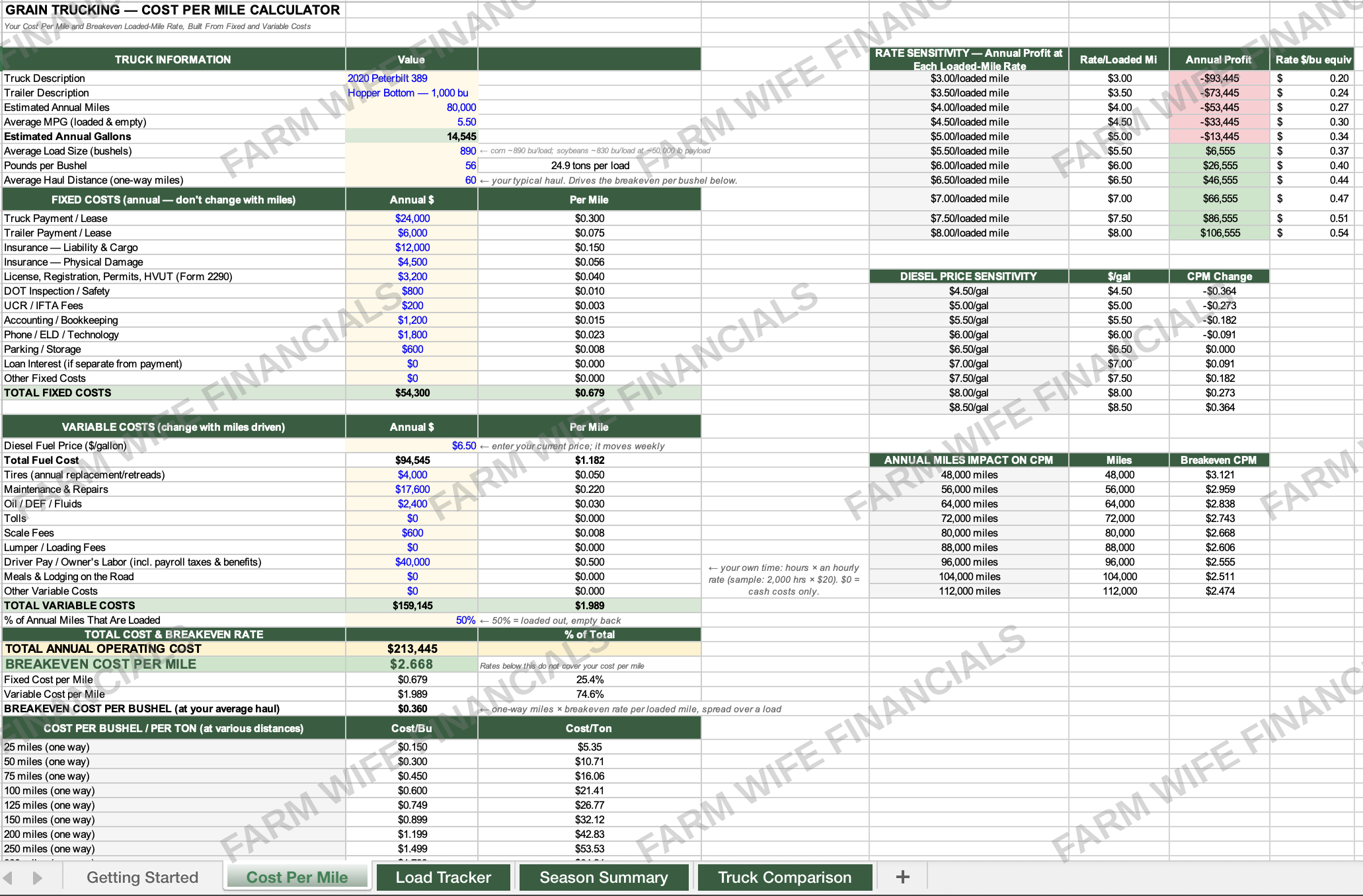Click the breakeven cost per bushel $0.360

coord(411,708)
